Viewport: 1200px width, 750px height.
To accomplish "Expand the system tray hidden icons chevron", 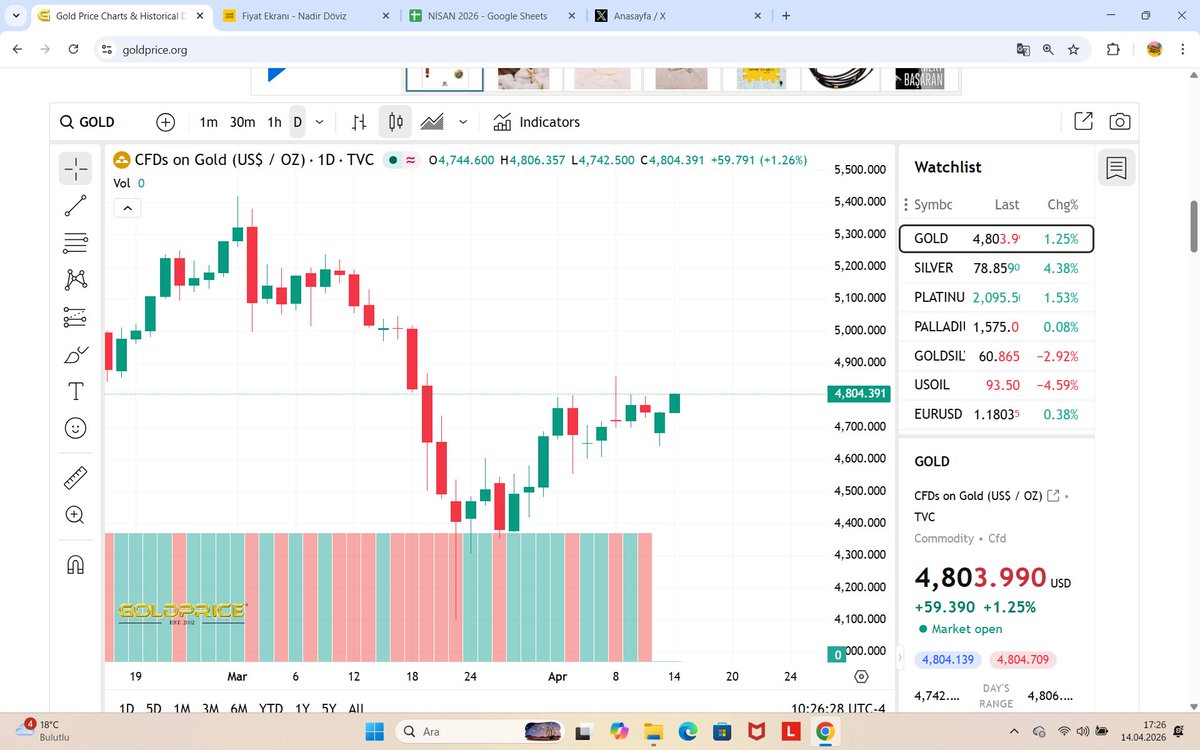I will 1012,731.
